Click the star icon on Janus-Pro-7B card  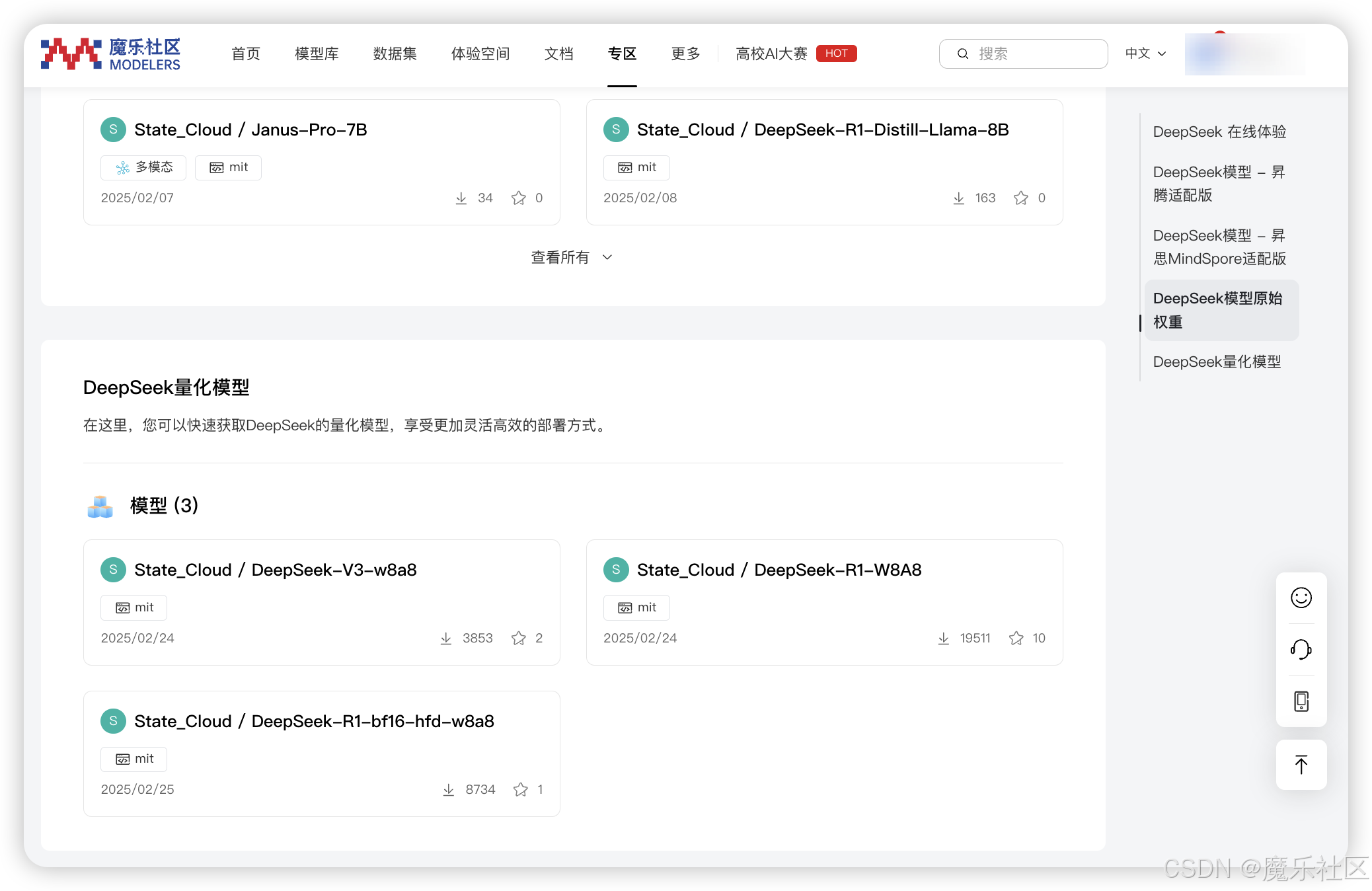click(519, 198)
